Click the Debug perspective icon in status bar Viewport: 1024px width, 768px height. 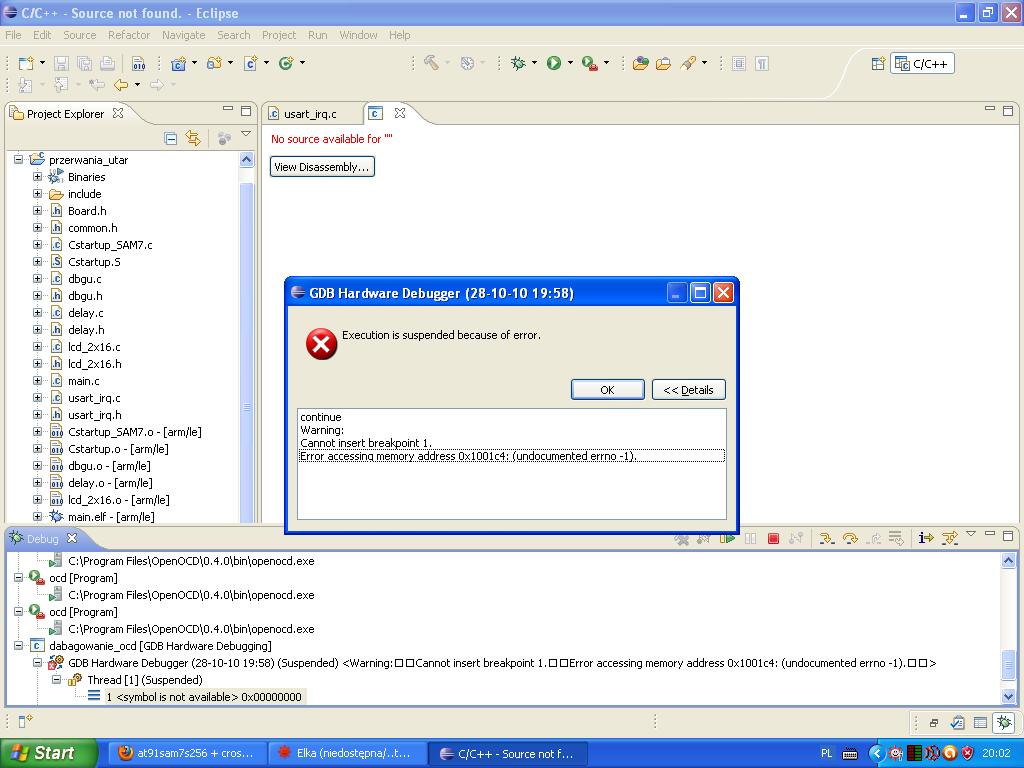(x=1004, y=722)
